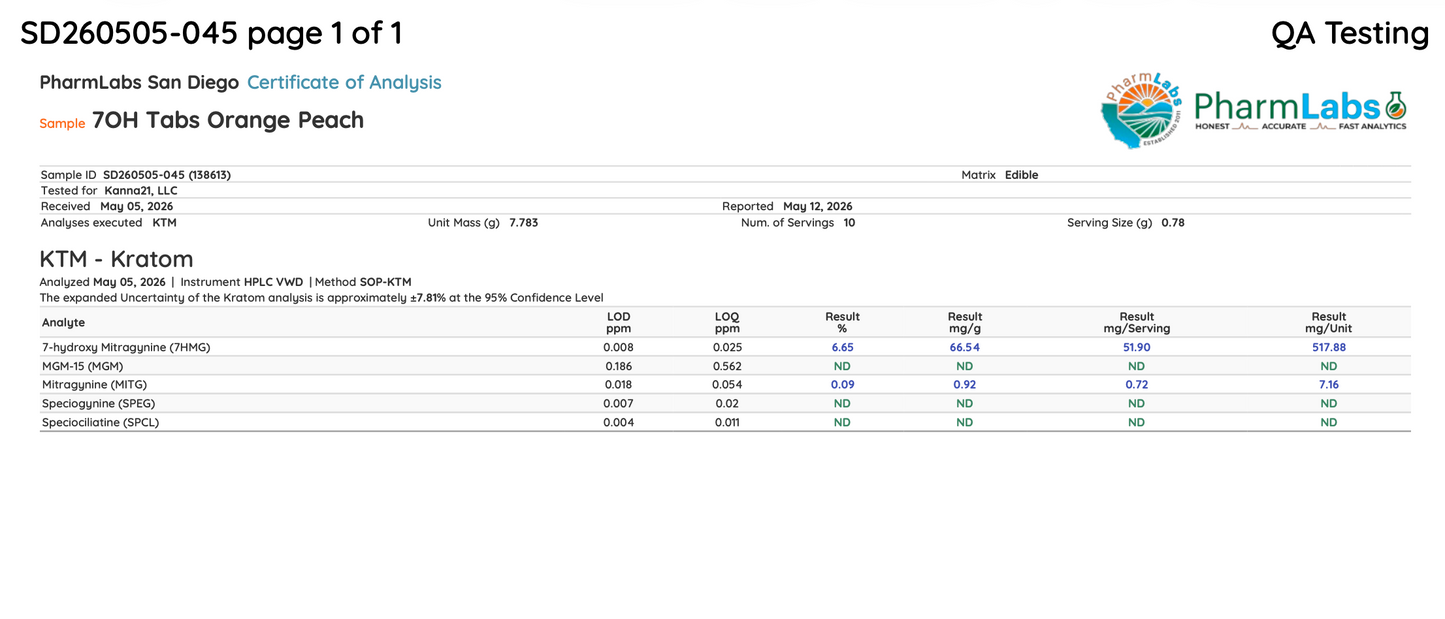Image resolution: width=1445 pixels, height=619 pixels.
Task: Click the KTM - Kratom section heading
Action: (116, 259)
